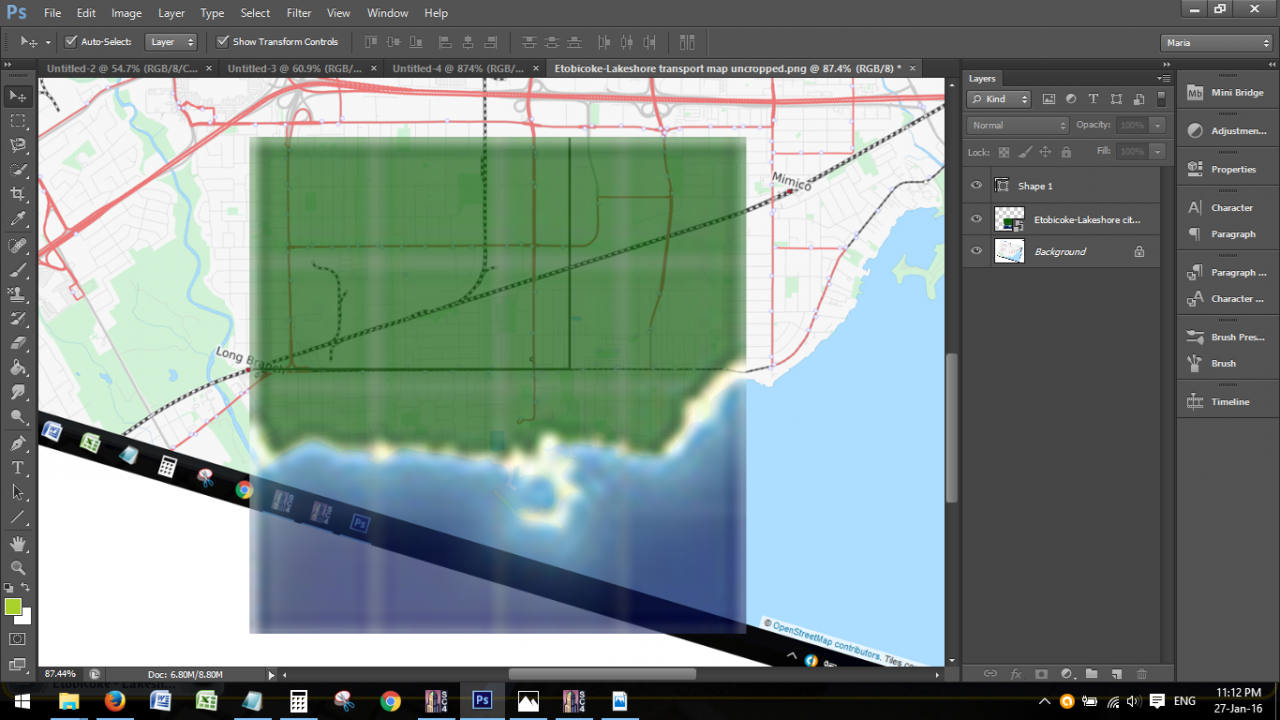Open the Brush Presets panel
This screenshot has height=720, width=1280.
coord(1226,337)
